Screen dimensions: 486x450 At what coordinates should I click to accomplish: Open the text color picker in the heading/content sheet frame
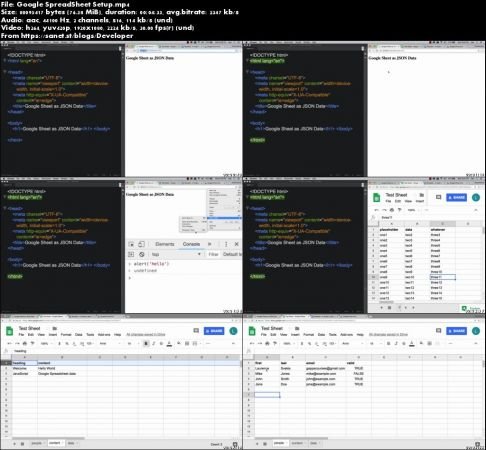click(x=169, y=343)
